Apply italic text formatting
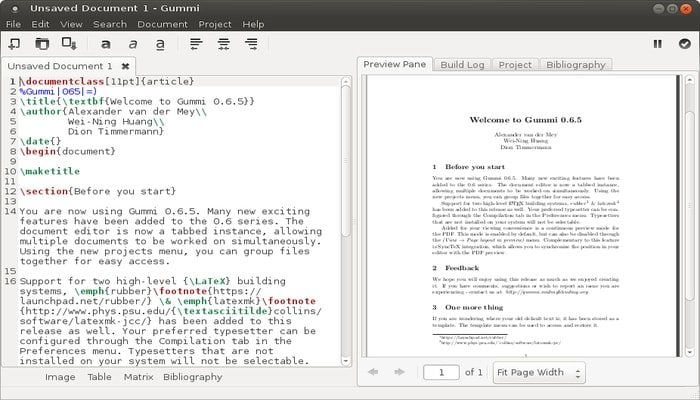700x400 pixels. (x=133, y=44)
